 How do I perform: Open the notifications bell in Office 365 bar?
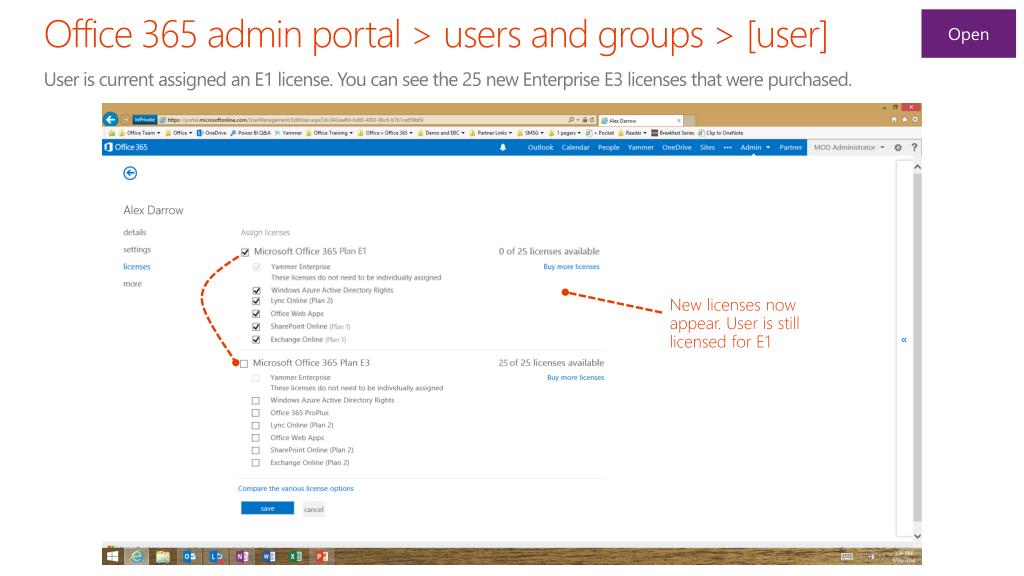coord(503,148)
